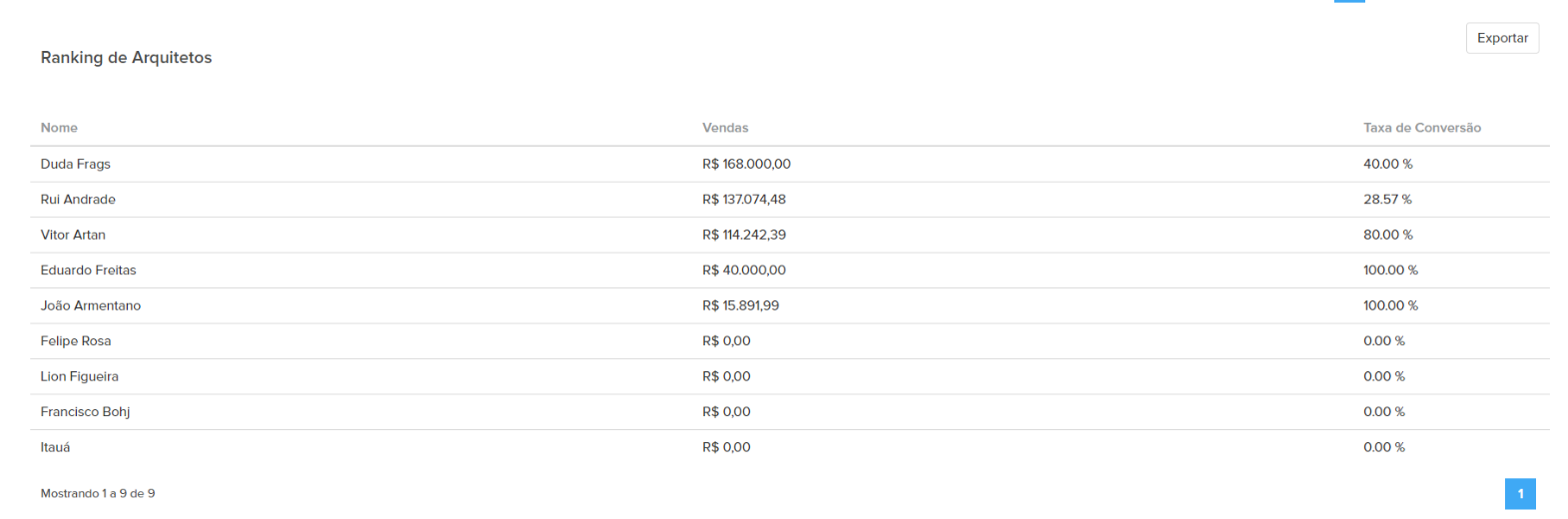Click the Mostrando 1 a 9 de 9 text
This screenshot has width=1568, height=519.
[98, 494]
